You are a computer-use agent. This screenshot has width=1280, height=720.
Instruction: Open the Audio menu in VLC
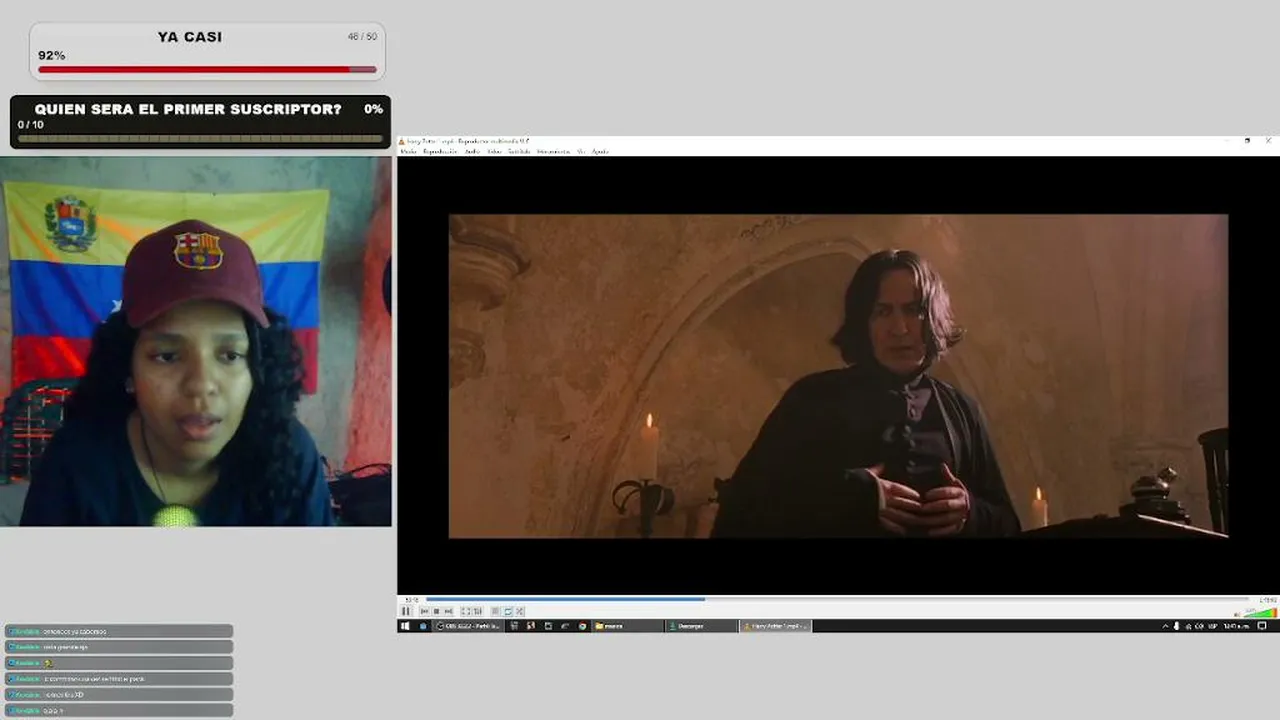[x=472, y=152]
